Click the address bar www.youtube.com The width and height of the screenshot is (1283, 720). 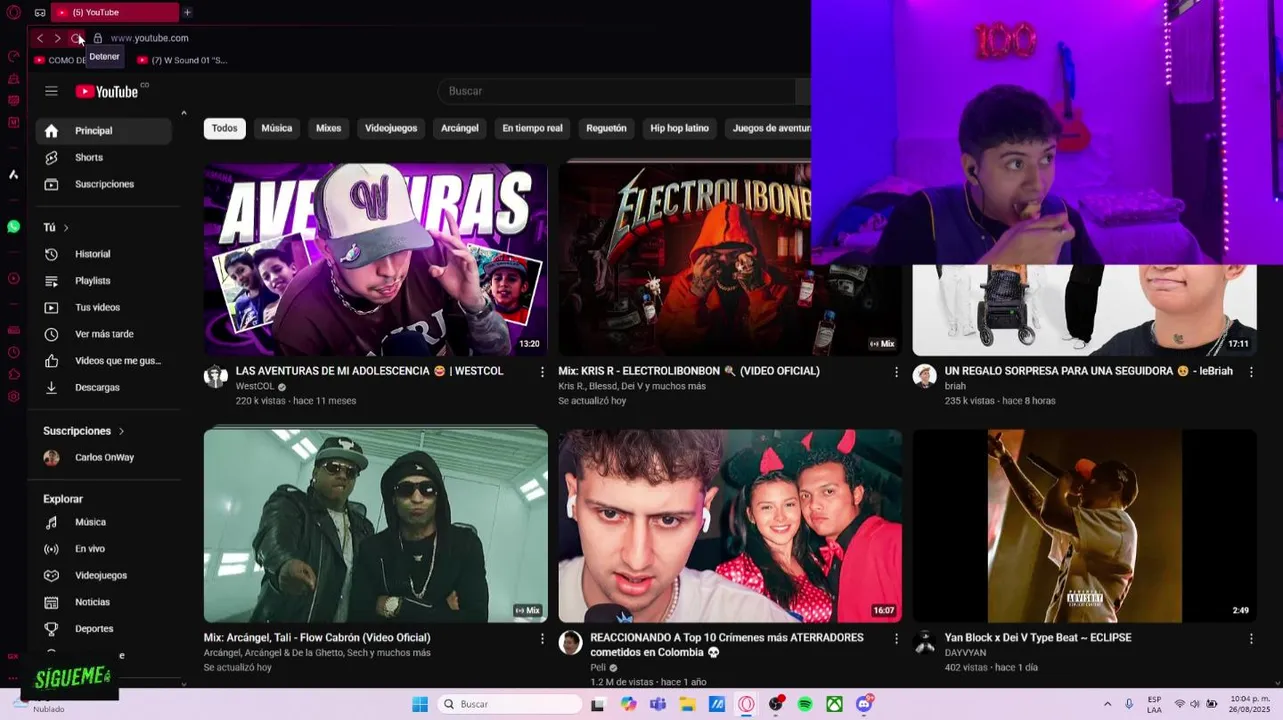pyautogui.click(x=150, y=38)
